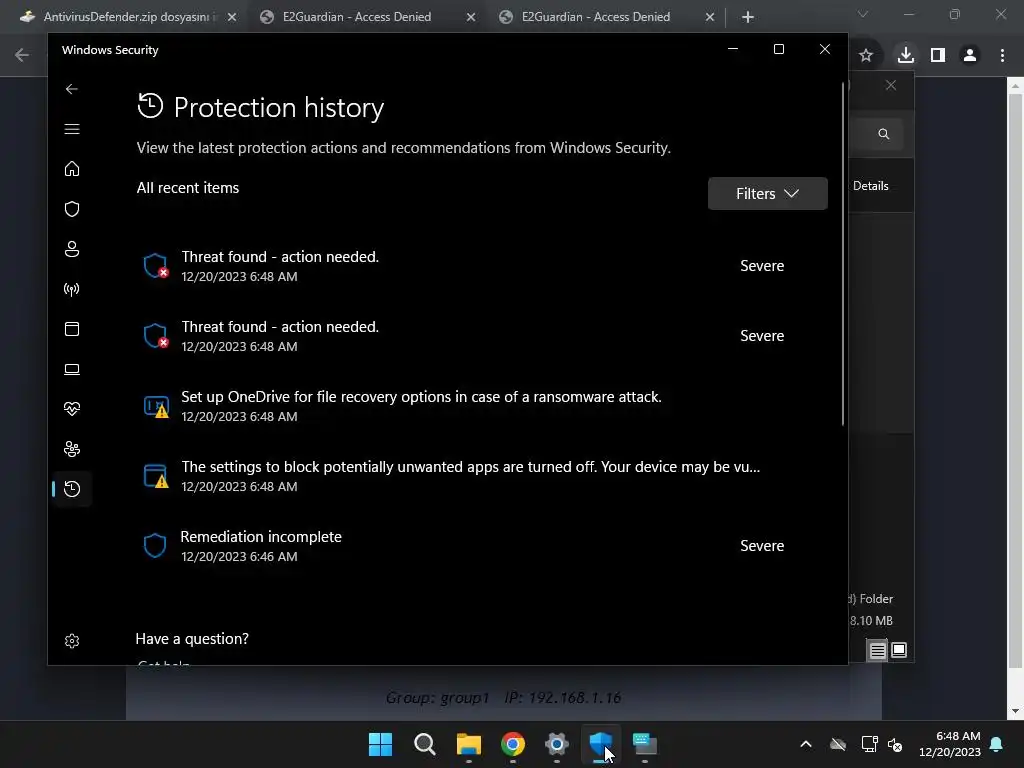The image size is (1024, 768).
Task: Click the Remediation incomplete shield icon
Action: 155,545
